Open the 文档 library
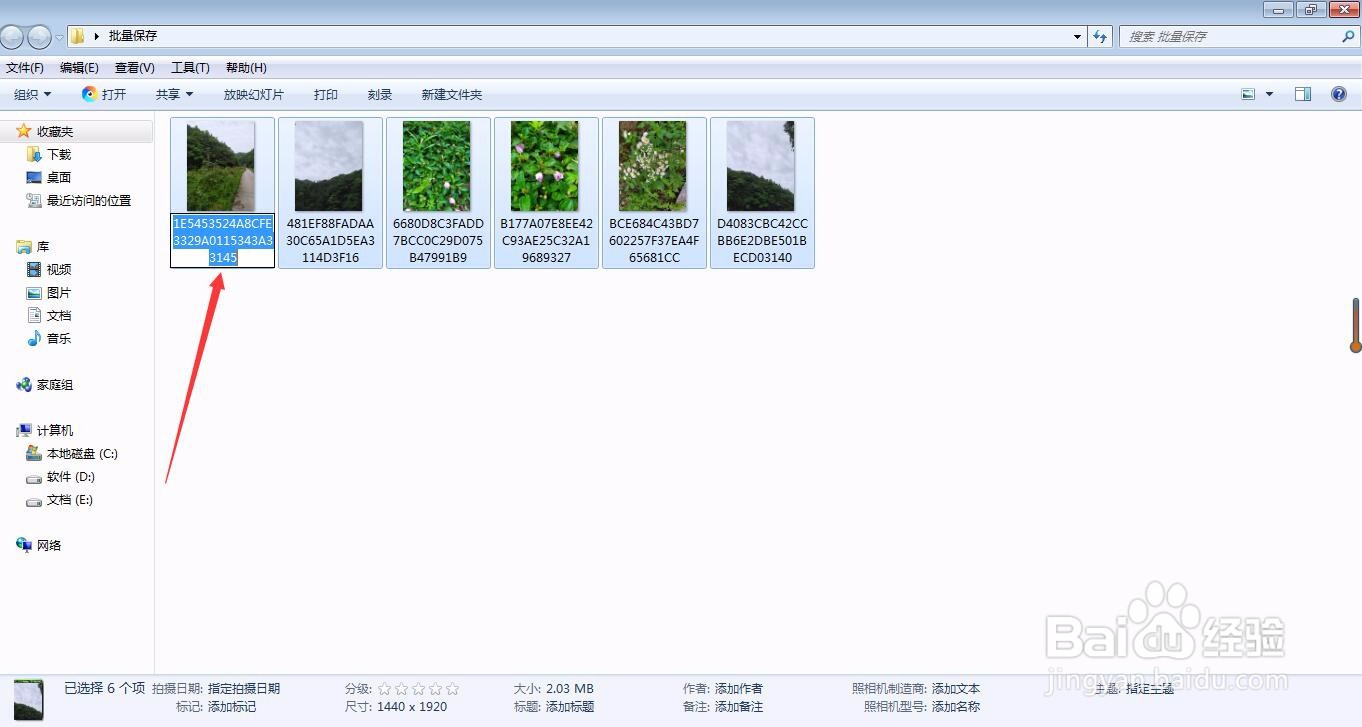Image resolution: width=1362 pixels, height=727 pixels. click(58, 315)
